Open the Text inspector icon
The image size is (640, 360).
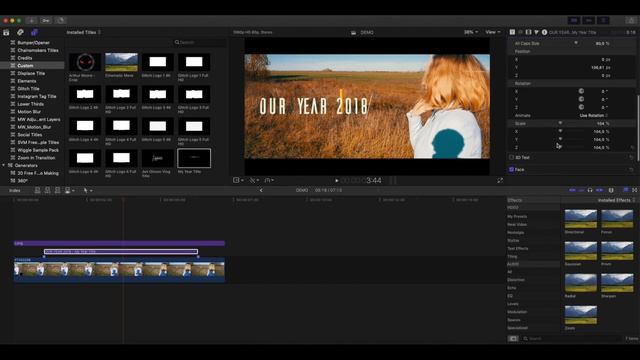click(x=512, y=32)
